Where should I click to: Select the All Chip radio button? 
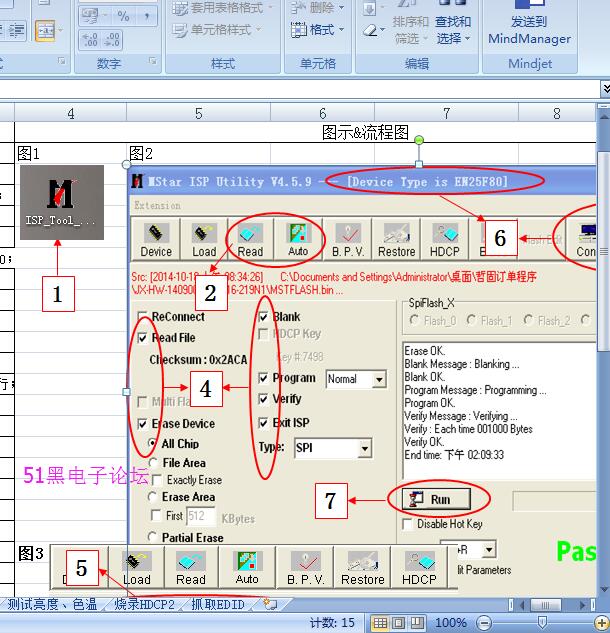[x=152, y=443]
